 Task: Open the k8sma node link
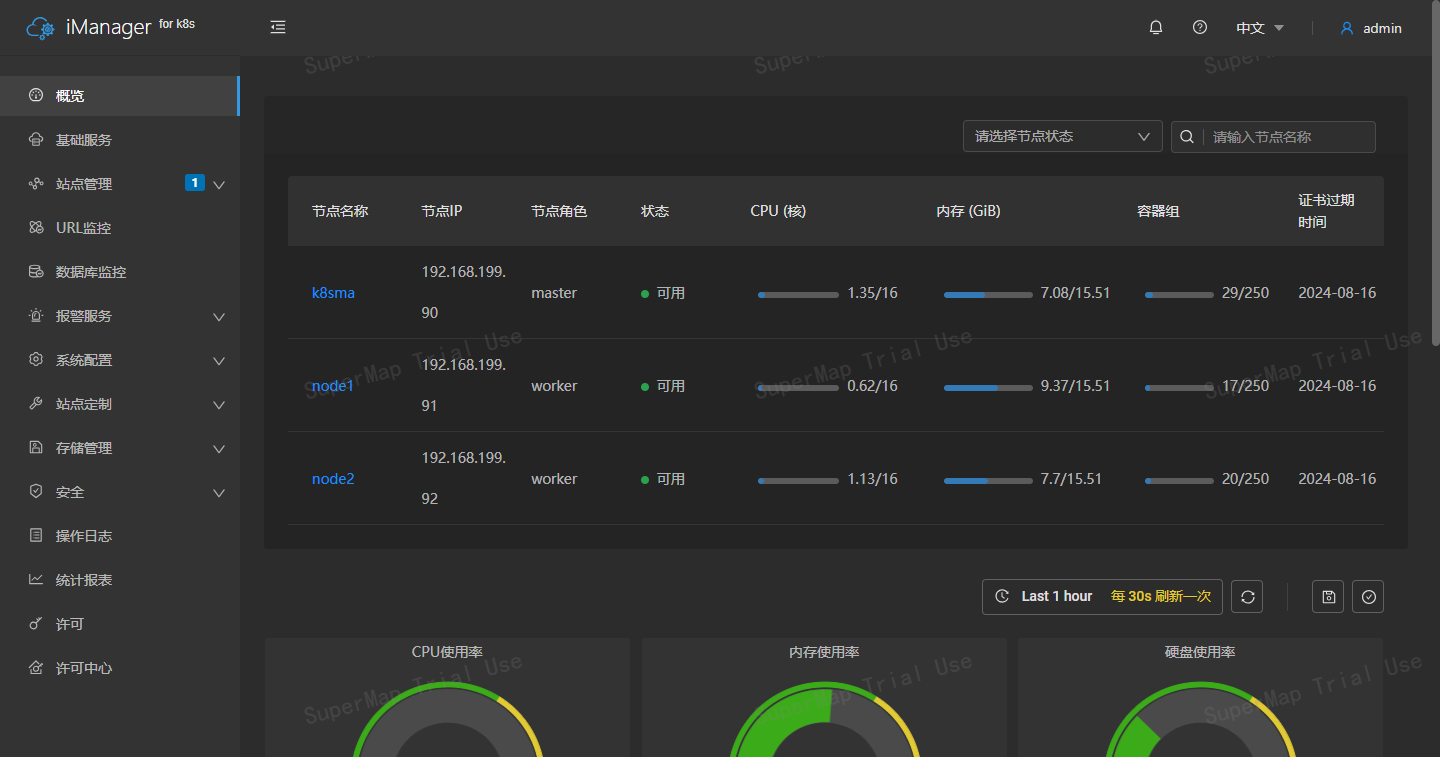coord(333,293)
